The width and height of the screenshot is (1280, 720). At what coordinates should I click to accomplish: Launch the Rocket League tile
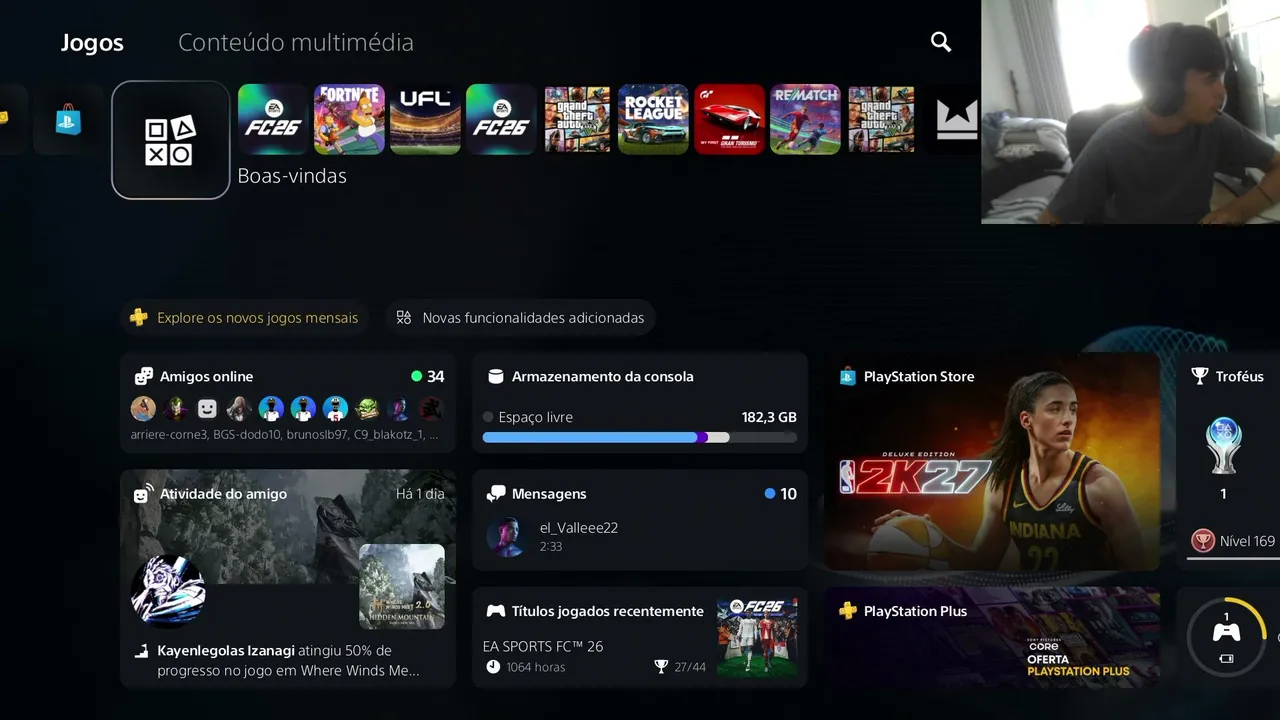[653, 119]
